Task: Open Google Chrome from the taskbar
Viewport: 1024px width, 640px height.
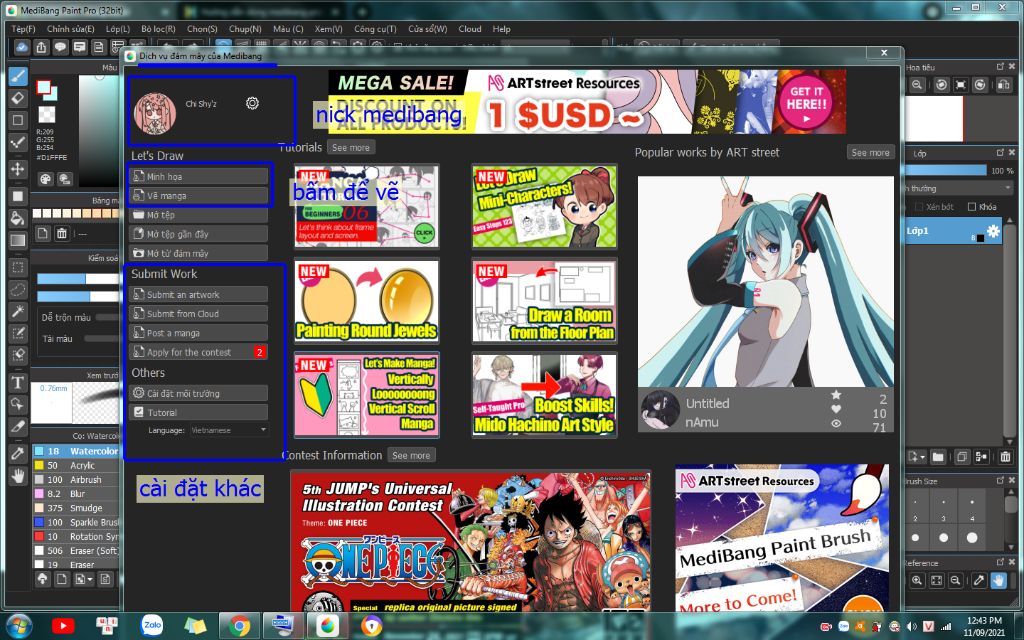Action: pyautogui.click(x=239, y=626)
